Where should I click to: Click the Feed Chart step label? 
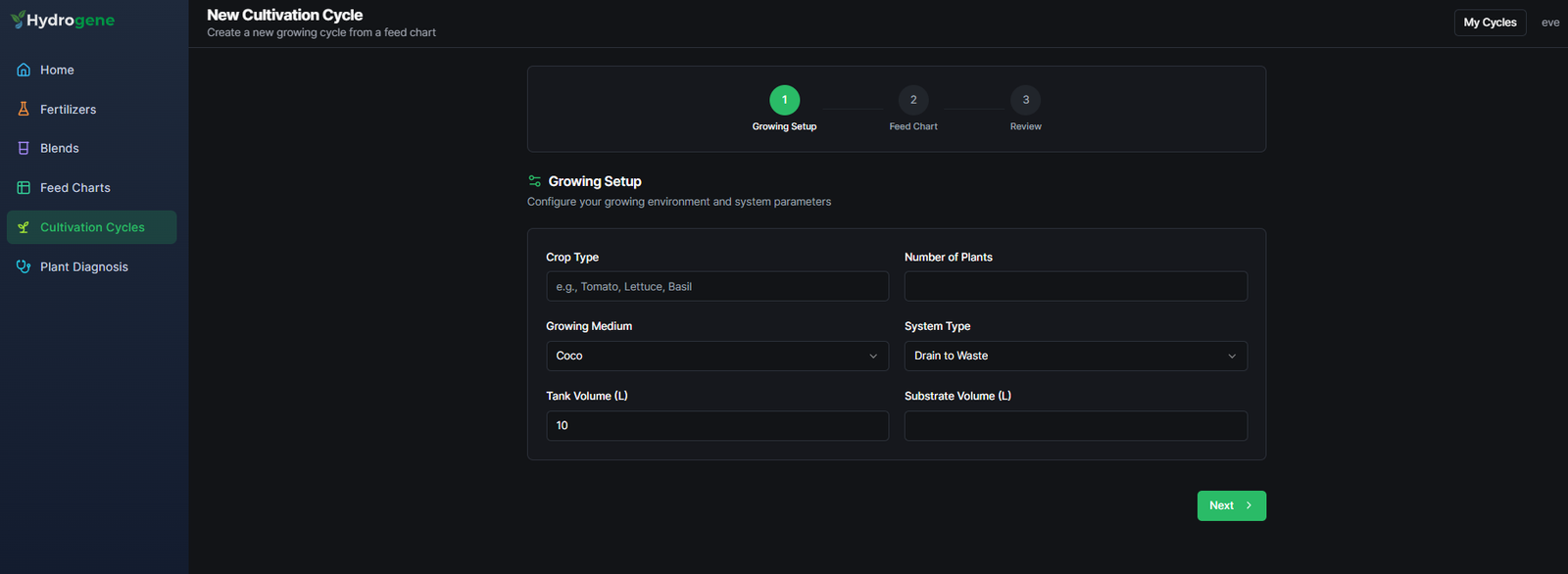[x=913, y=126]
